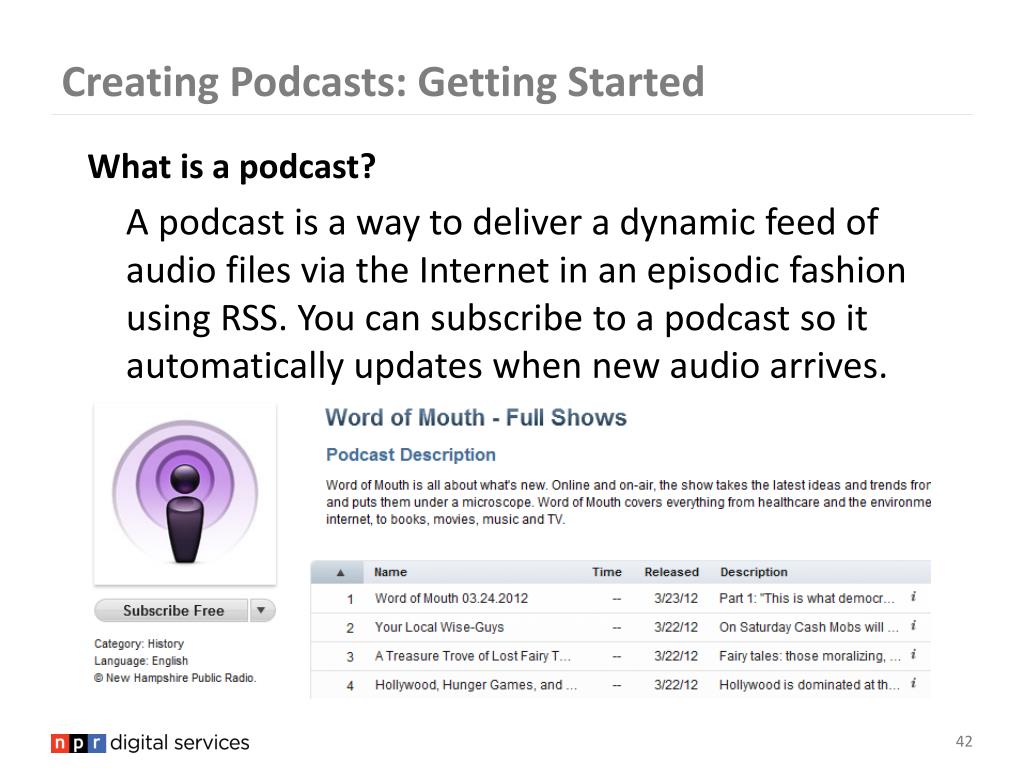Click info icon for Word of Mouth 03.24.2012

913,598
